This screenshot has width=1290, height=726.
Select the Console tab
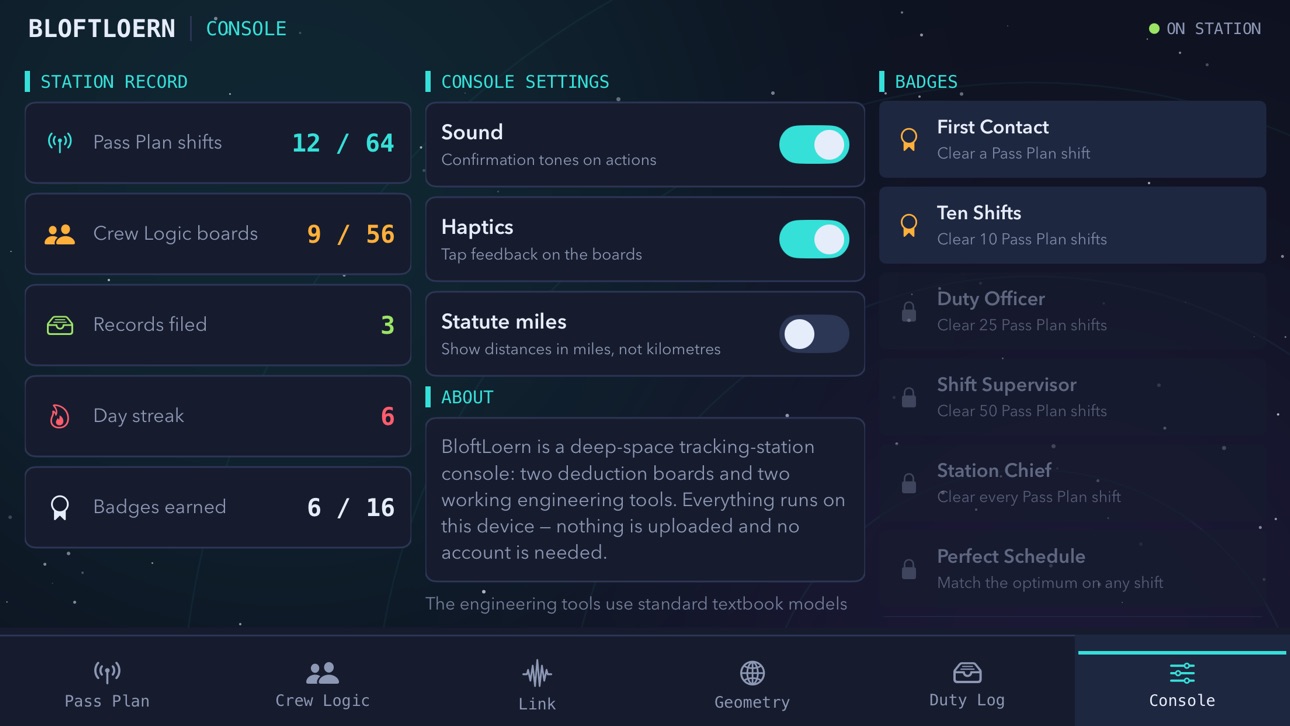click(x=1182, y=684)
